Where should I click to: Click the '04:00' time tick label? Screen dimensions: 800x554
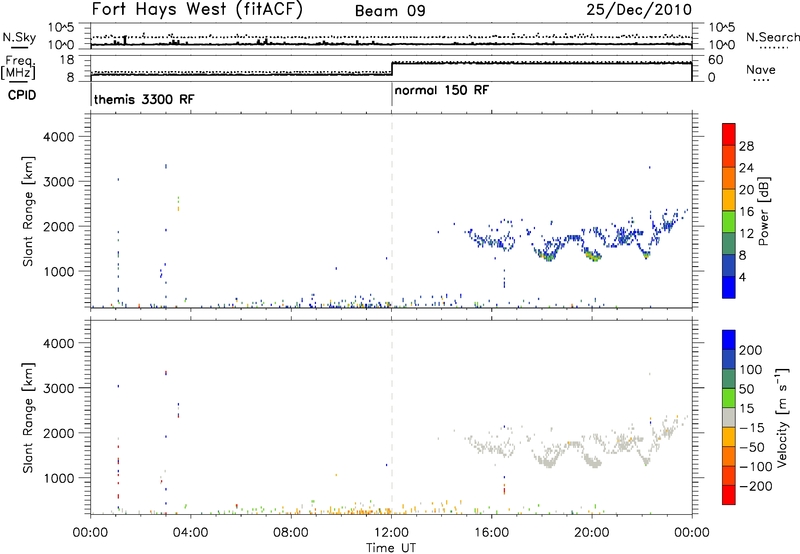coord(191,533)
